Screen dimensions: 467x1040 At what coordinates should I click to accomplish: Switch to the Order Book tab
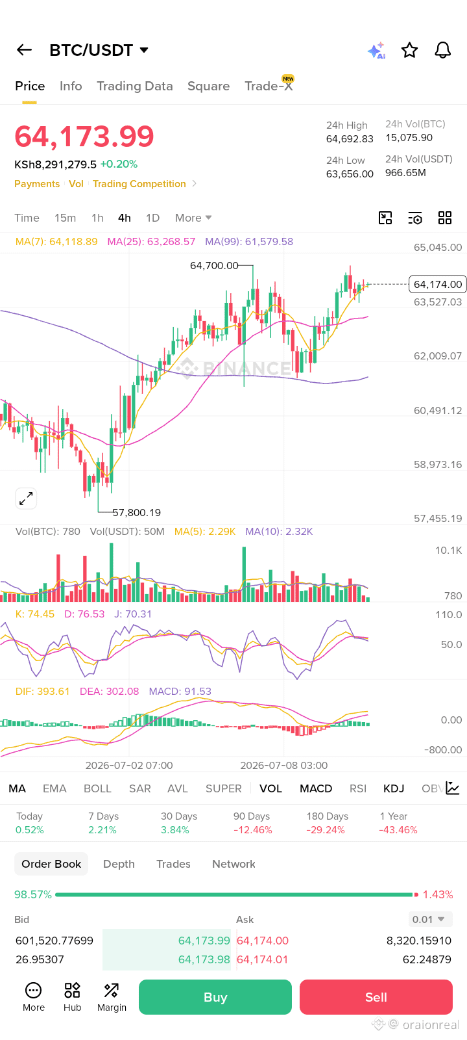(x=51, y=864)
